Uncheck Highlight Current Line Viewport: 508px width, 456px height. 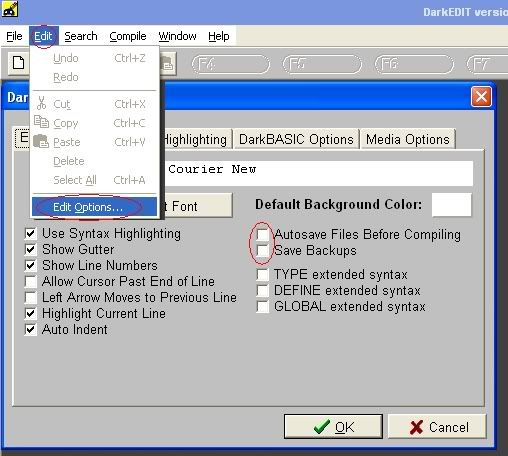[31, 313]
